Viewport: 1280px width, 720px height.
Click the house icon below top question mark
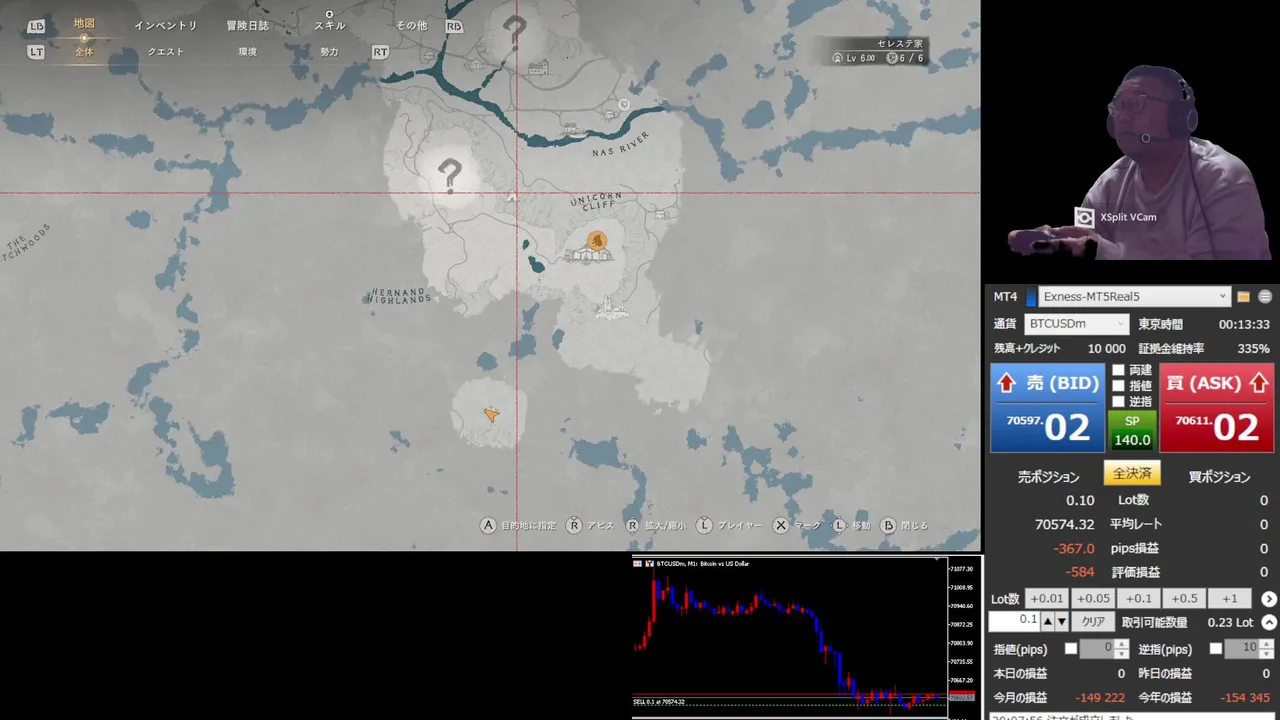pos(538,68)
